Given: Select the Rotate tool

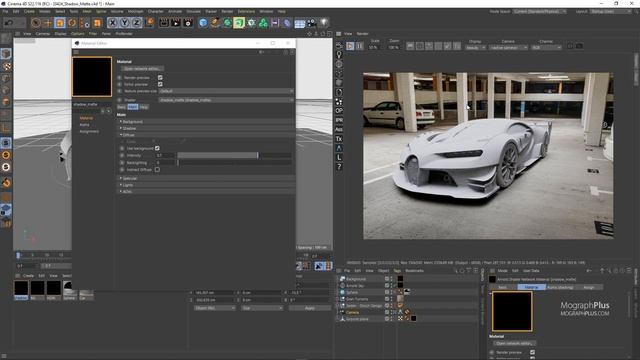Looking at the screenshot, I should (x=72, y=23).
